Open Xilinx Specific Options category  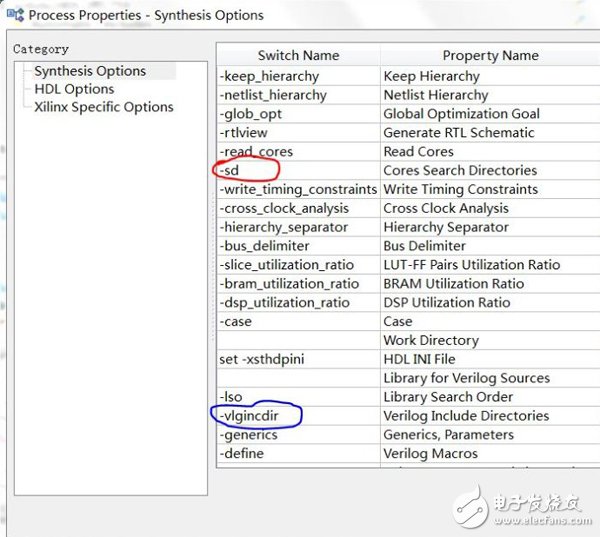tap(103, 107)
